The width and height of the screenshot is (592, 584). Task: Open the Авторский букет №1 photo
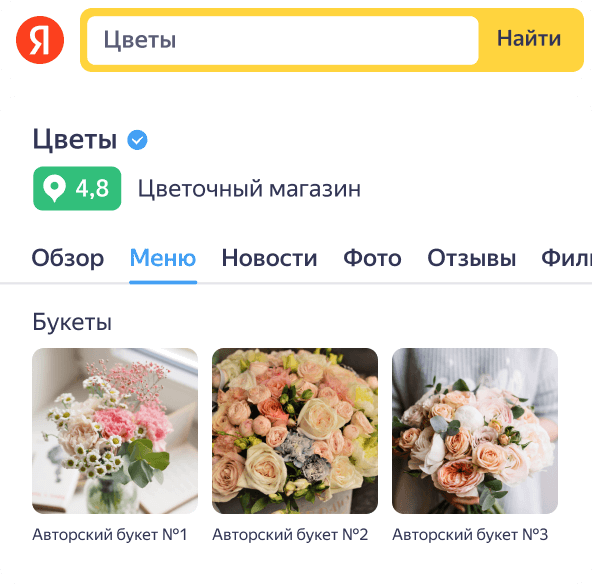115,431
